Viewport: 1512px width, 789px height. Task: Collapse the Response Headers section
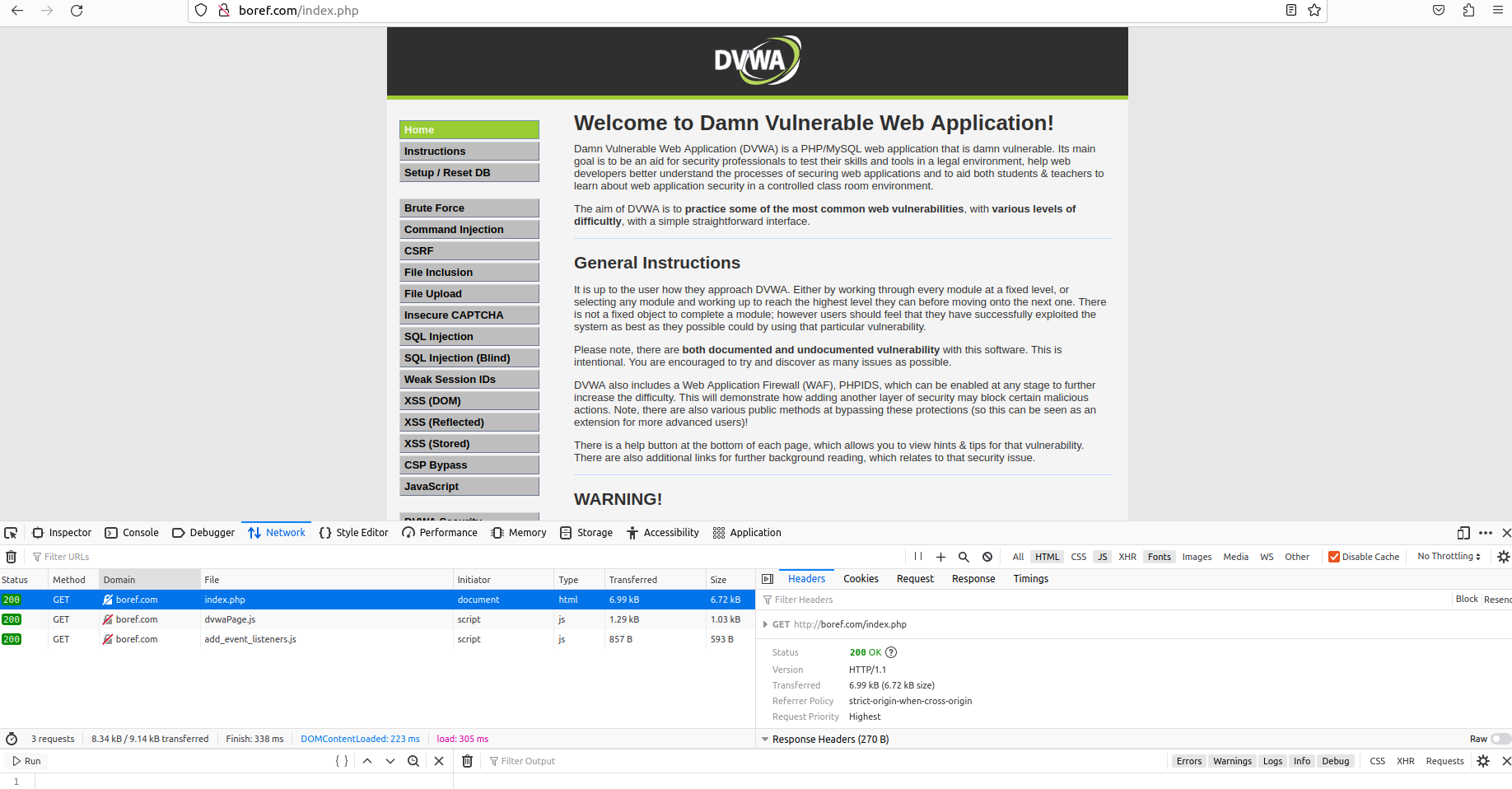(x=765, y=739)
